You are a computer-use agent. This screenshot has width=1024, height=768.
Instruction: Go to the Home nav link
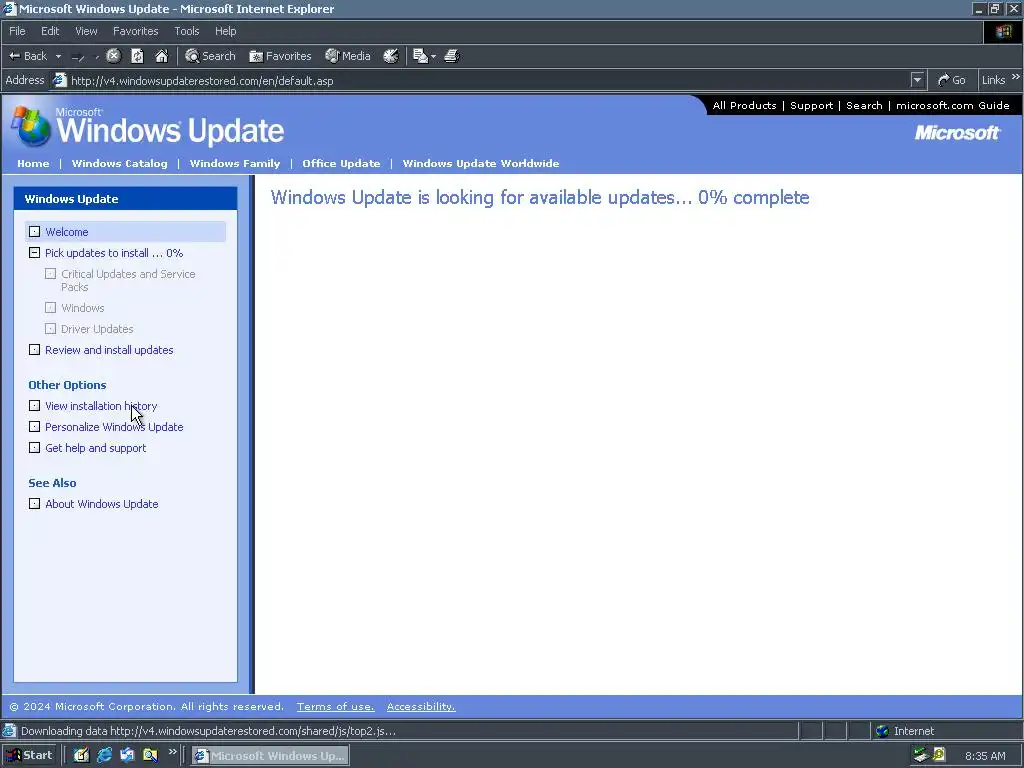click(33, 163)
